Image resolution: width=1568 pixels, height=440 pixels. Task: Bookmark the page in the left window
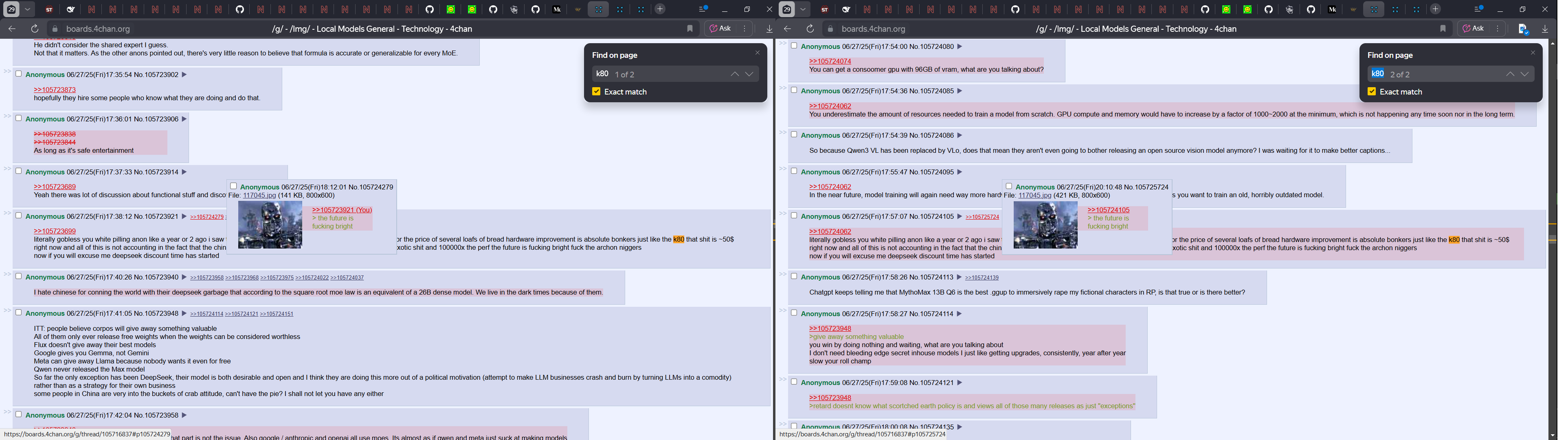pyautogui.click(x=690, y=29)
